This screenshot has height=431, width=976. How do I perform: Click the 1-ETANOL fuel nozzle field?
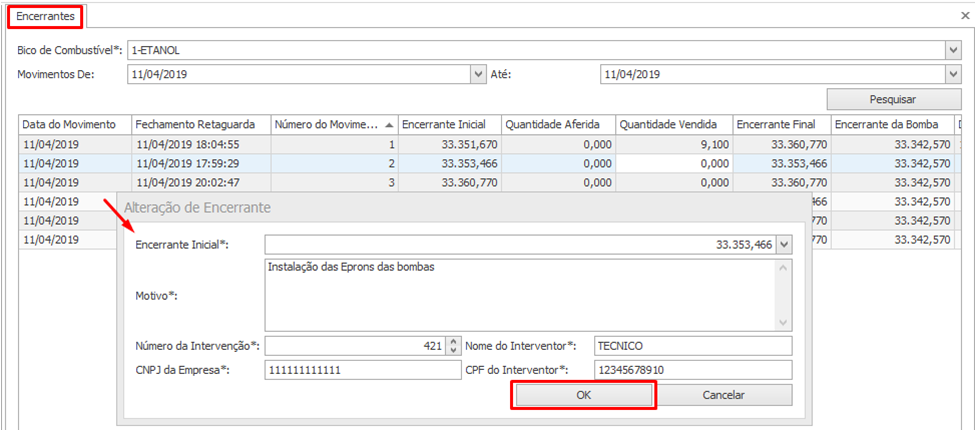[537, 50]
